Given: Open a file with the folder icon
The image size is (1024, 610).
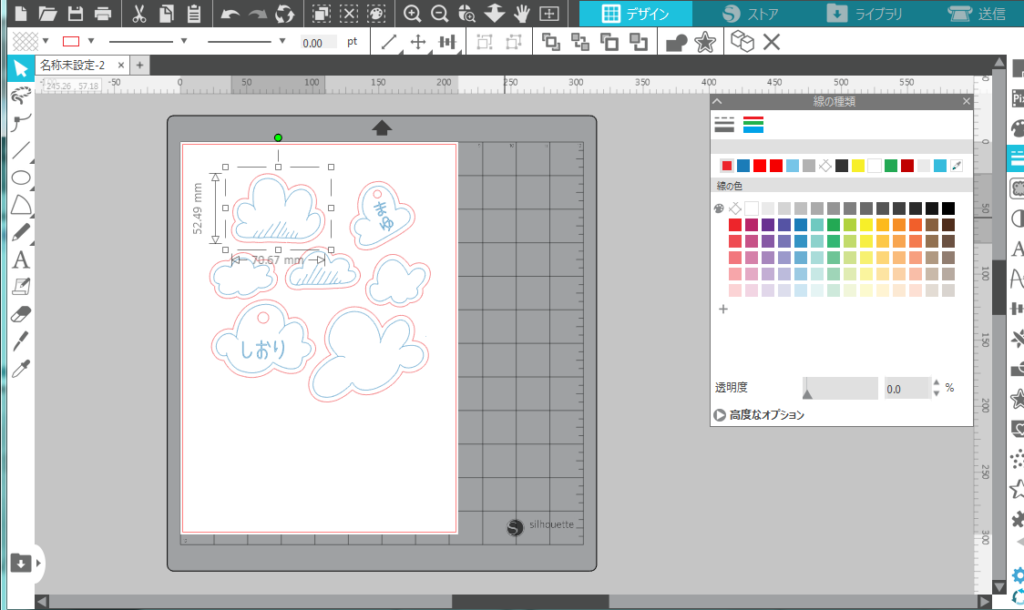Looking at the screenshot, I should [48, 13].
